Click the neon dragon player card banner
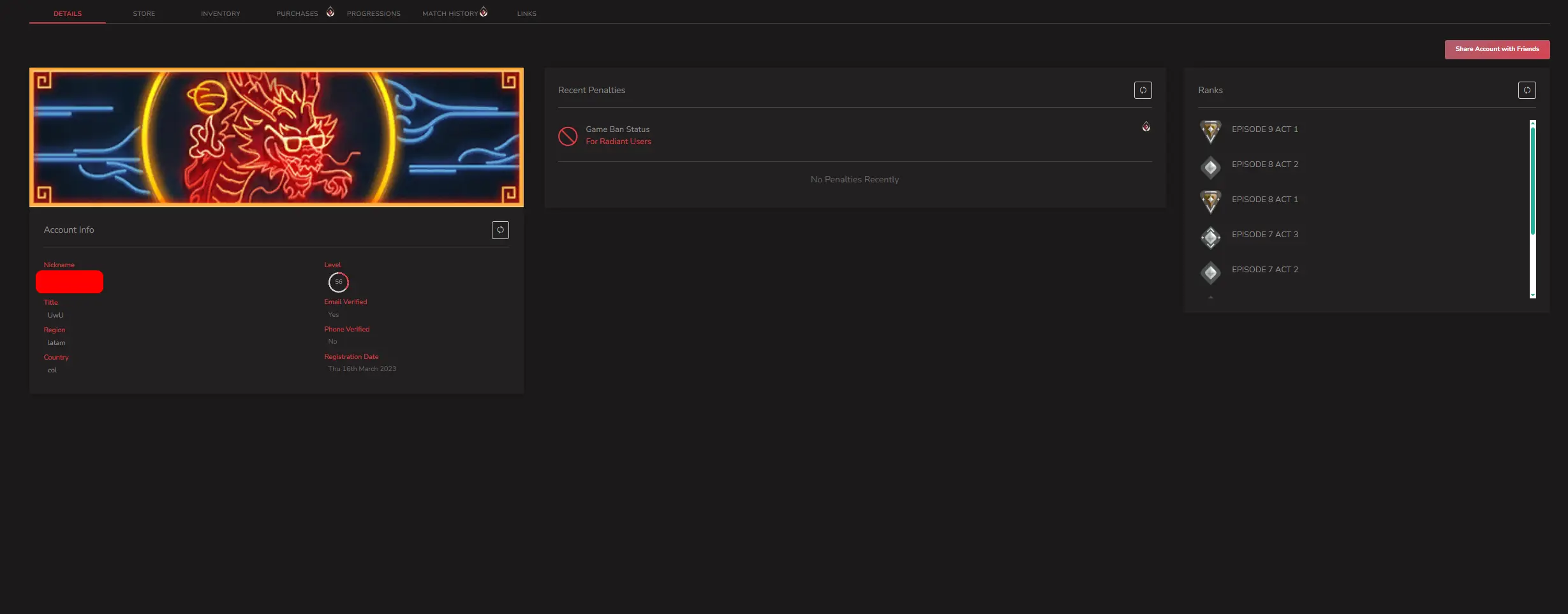The image size is (1568, 614). (x=276, y=138)
